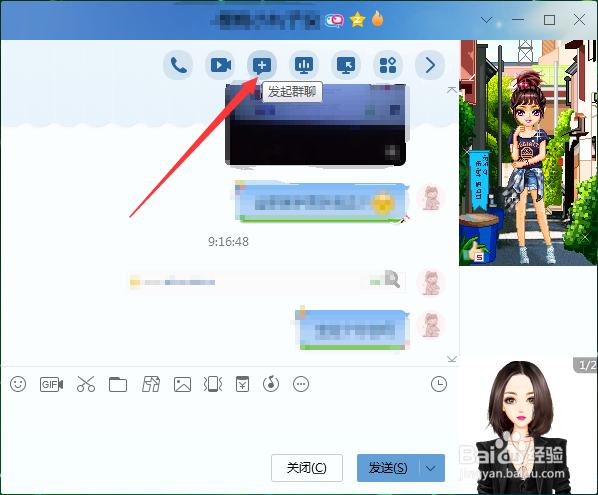Open message history clock icon
Image resolution: width=598 pixels, height=495 pixels.
tap(439, 384)
